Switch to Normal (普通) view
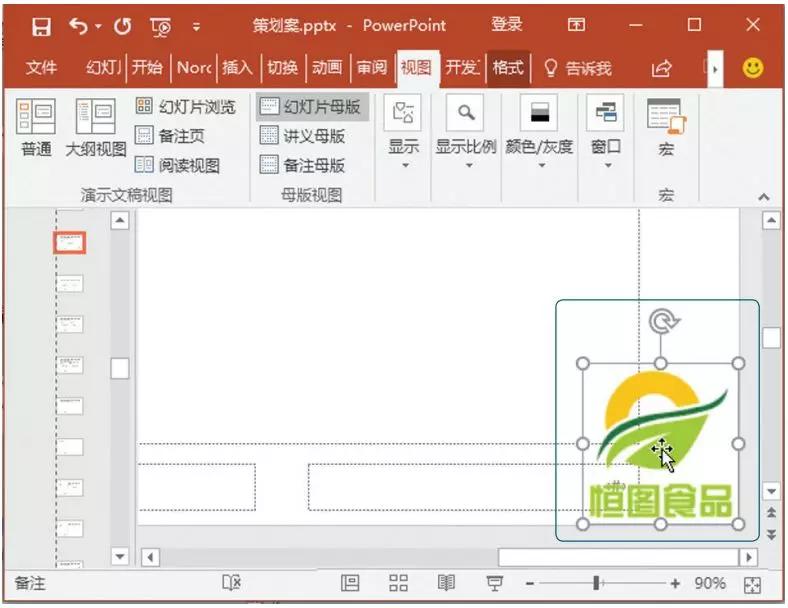 click(36, 128)
